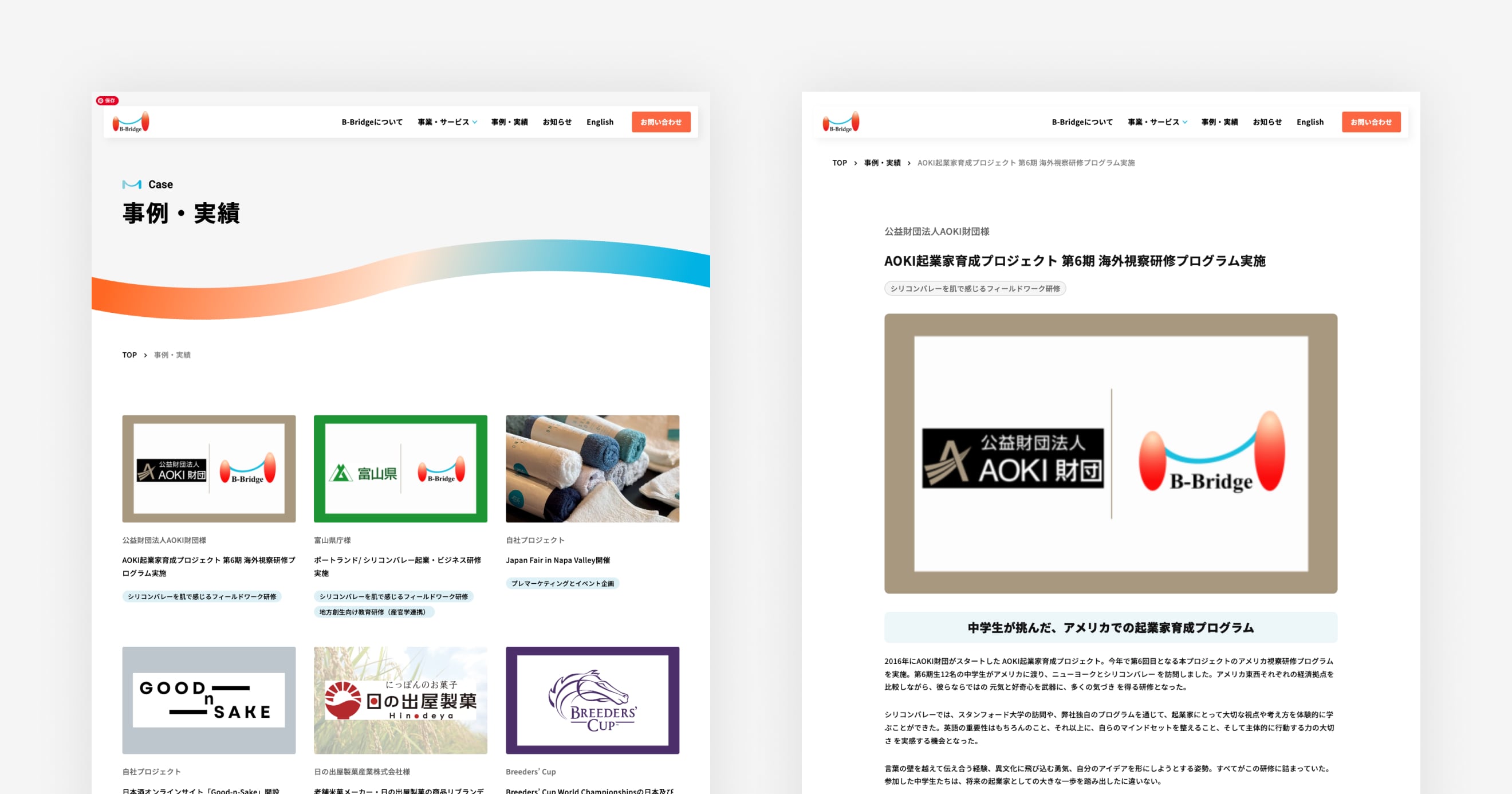Image resolution: width=1512 pixels, height=794 pixels.
Task: Click the プレマーケティングとイベント企画 tag
Action: [x=562, y=583]
